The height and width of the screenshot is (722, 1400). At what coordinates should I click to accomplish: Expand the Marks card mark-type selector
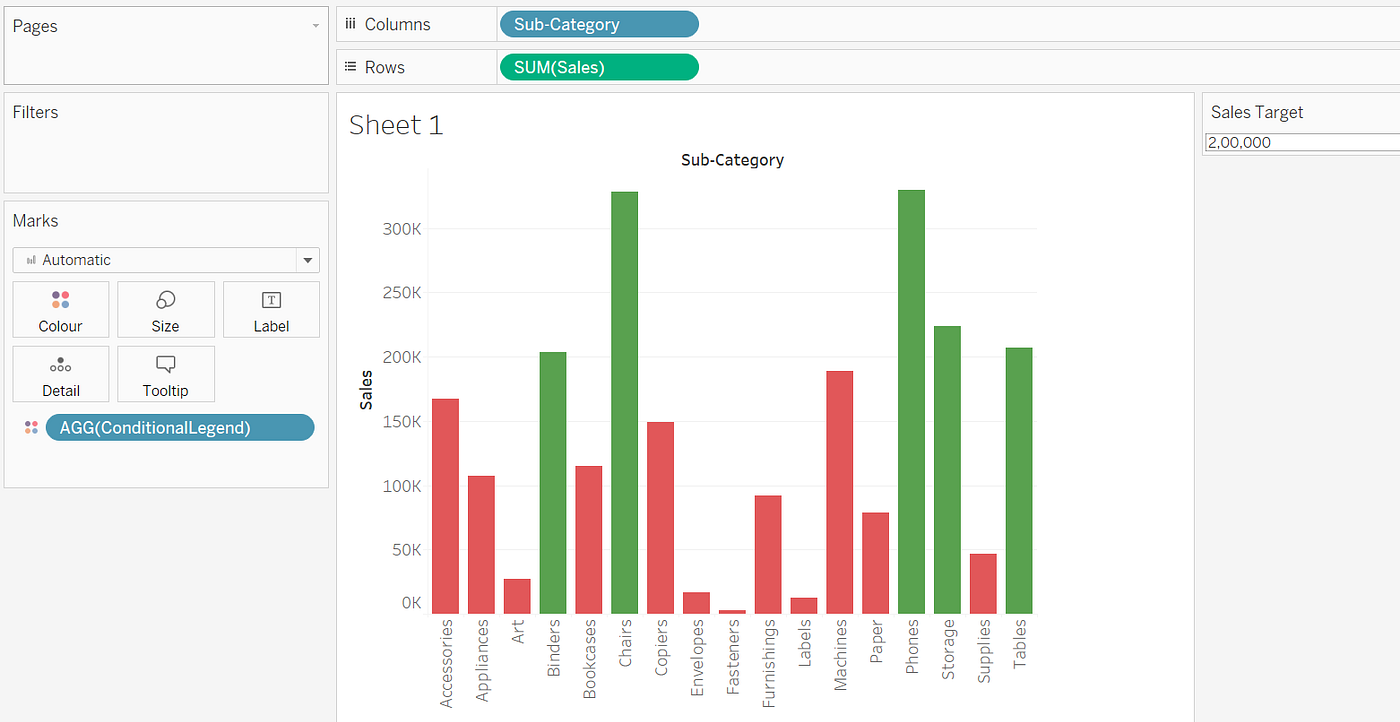307,259
